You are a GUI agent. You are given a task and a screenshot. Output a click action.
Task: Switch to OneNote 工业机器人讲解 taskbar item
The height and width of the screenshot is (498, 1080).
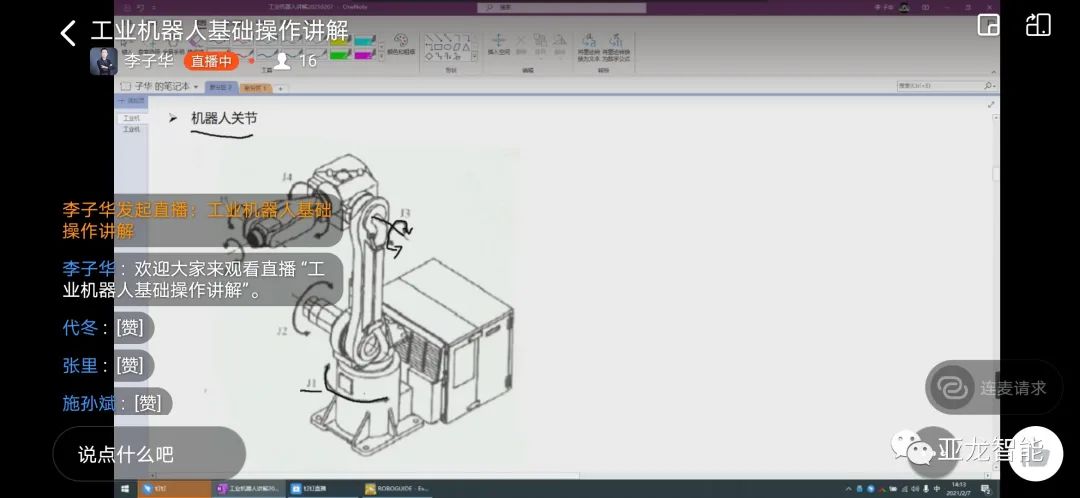pos(248,489)
